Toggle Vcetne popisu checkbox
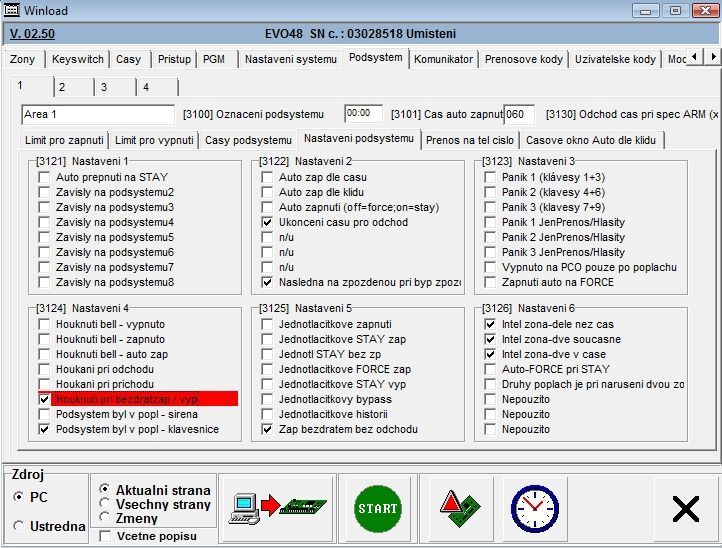Screen dimensions: 722x548 pyautogui.click(x=106, y=537)
